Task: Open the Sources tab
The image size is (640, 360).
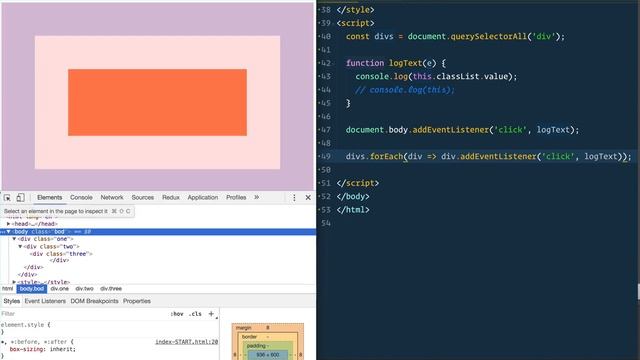Action: click(x=142, y=198)
